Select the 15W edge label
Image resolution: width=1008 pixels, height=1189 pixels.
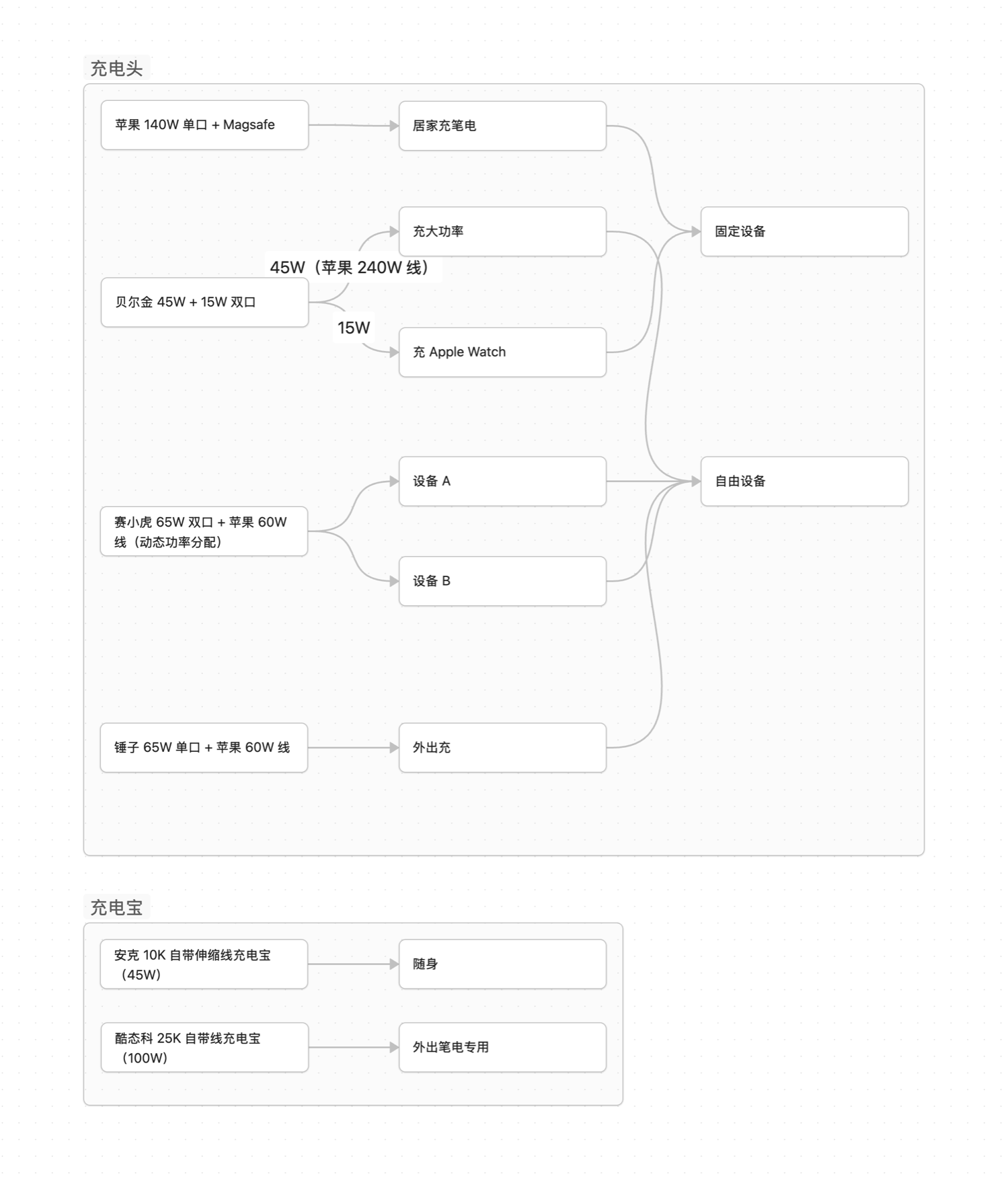(354, 328)
